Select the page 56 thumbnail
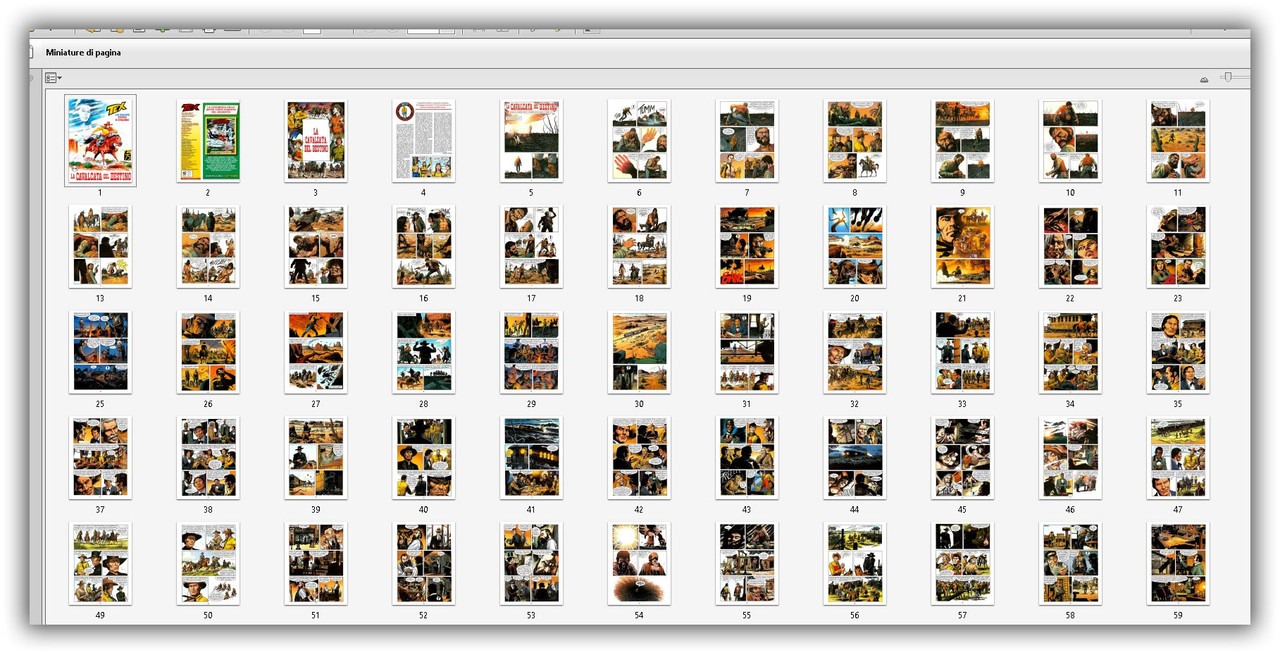Image resolution: width=1280 pixels, height=654 pixels. click(855, 564)
